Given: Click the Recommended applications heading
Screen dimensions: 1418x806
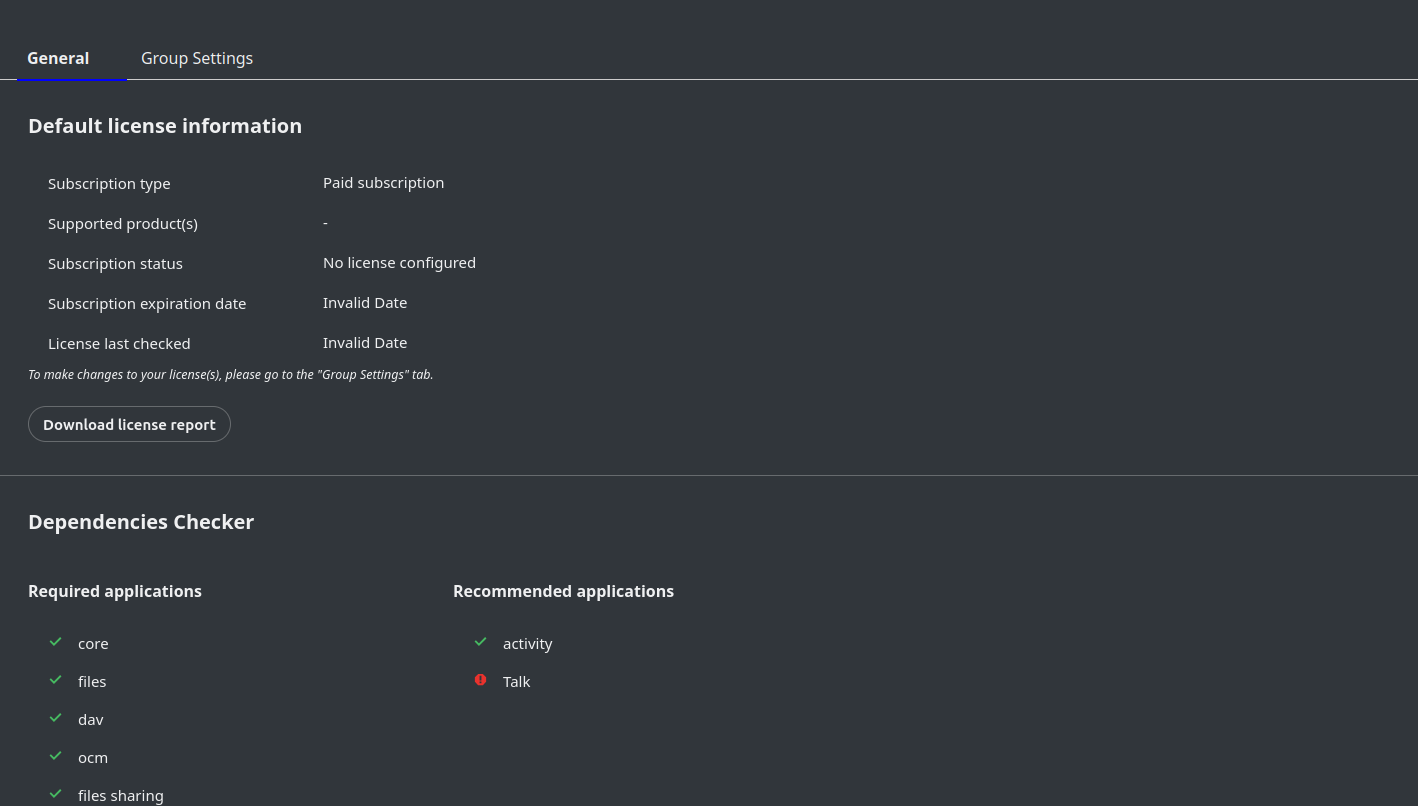Looking at the screenshot, I should point(563,591).
